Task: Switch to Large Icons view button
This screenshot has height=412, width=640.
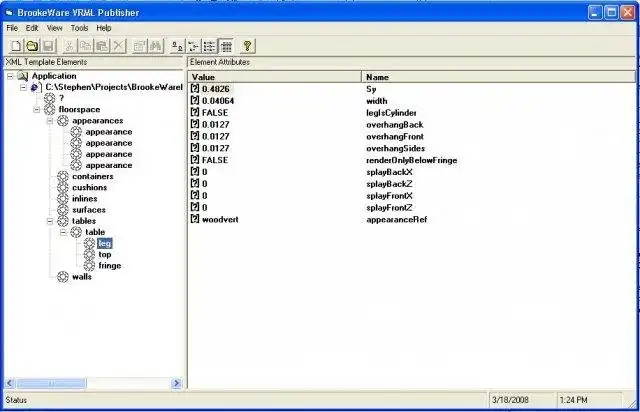Action: (x=177, y=46)
